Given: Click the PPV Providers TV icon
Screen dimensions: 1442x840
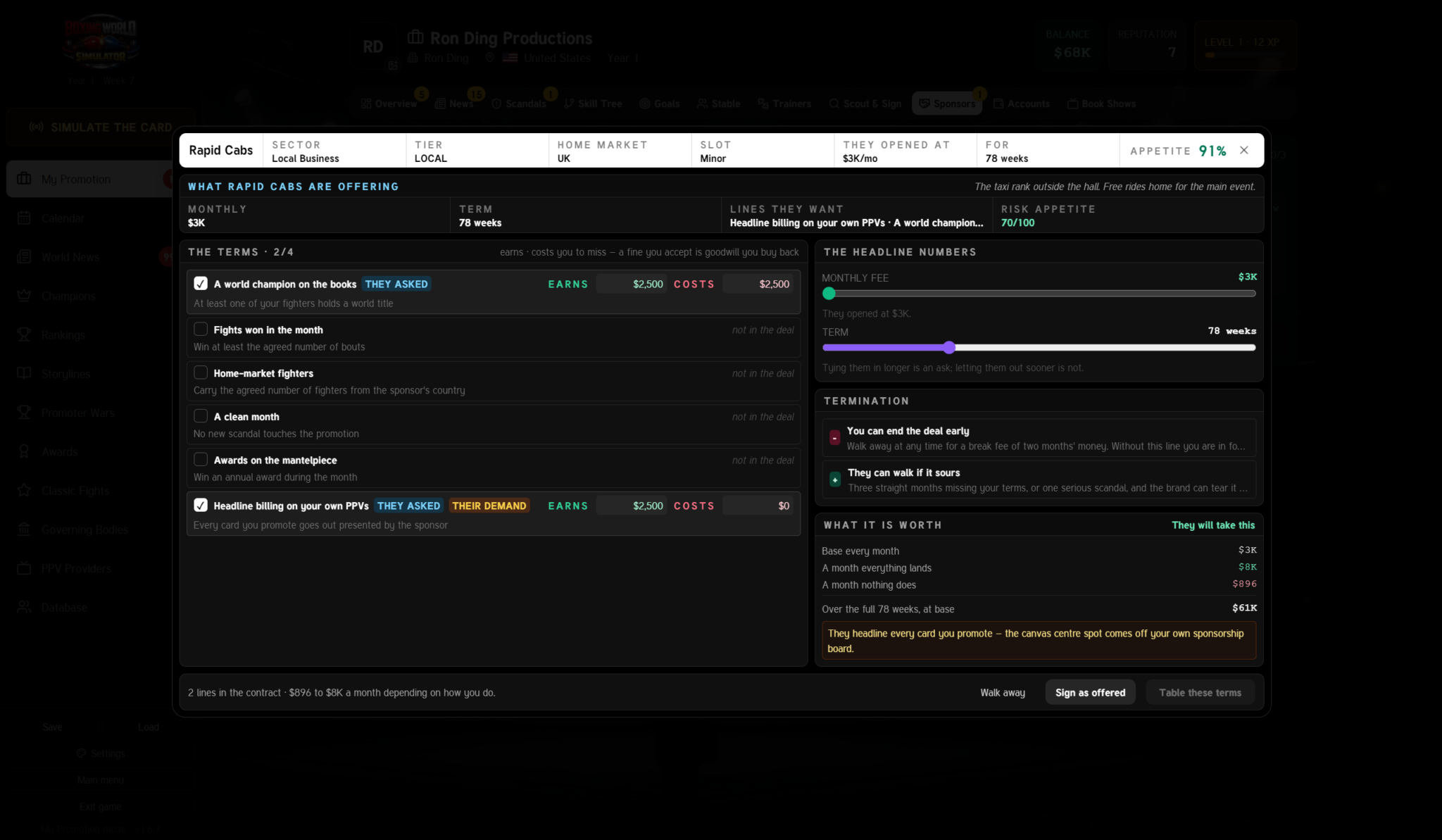Looking at the screenshot, I should 24,568.
